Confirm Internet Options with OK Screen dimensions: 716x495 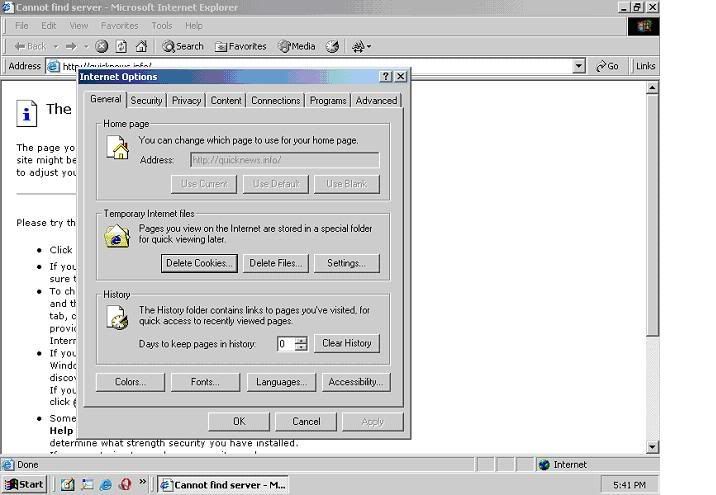click(x=239, y=421)
